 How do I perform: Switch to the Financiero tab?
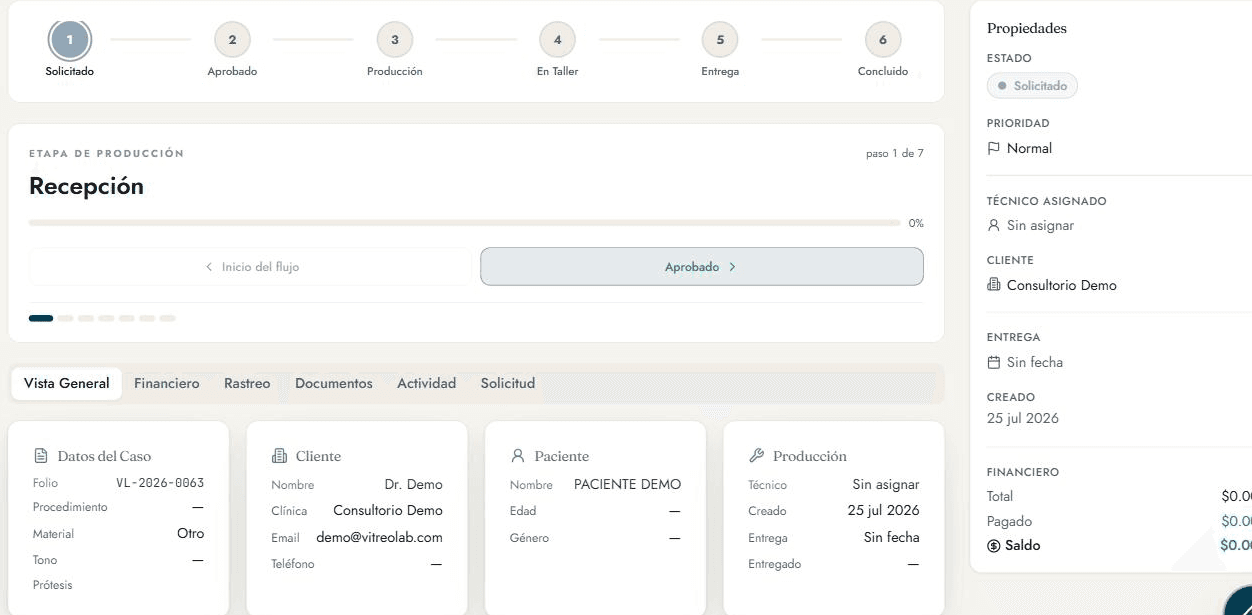coord(167,383)
